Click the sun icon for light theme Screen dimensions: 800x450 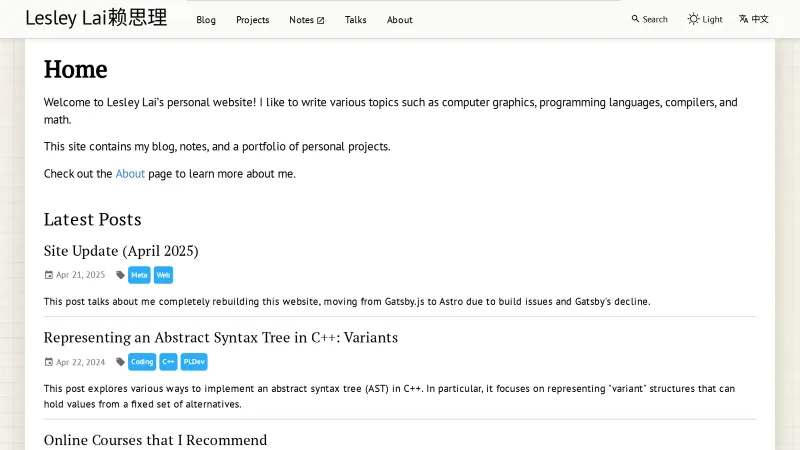[693, 19]
